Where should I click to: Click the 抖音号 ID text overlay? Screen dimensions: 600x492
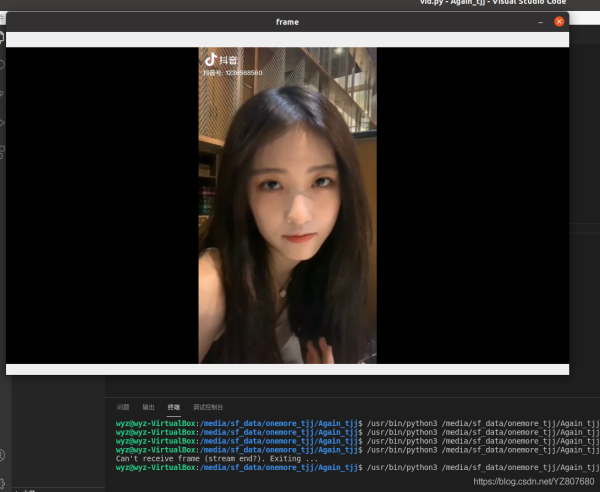[232, 73]
